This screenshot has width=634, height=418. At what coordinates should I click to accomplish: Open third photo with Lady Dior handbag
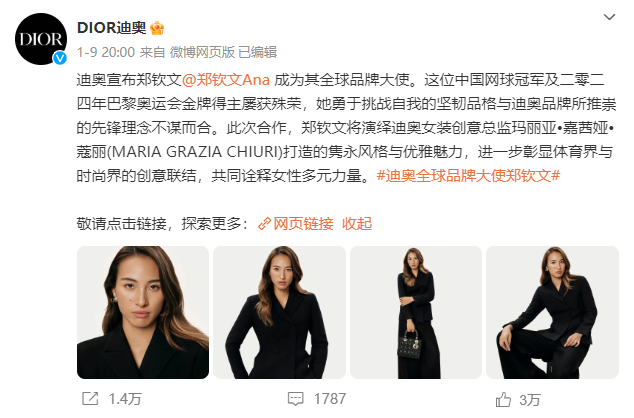[x=416, y=312]
